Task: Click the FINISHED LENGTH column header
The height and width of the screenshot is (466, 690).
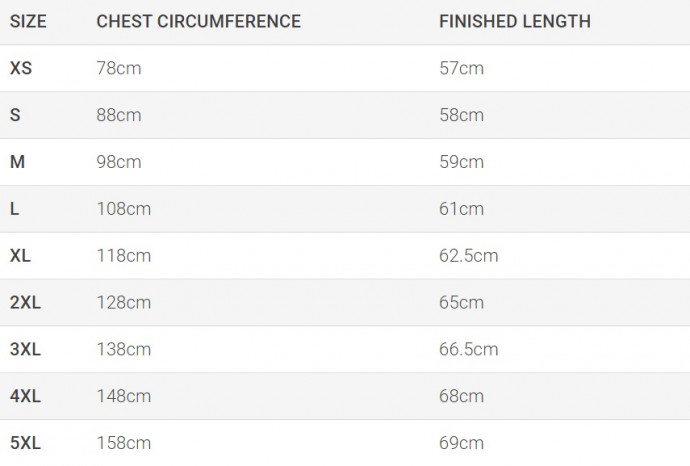Action: click(x=515, y=22)
